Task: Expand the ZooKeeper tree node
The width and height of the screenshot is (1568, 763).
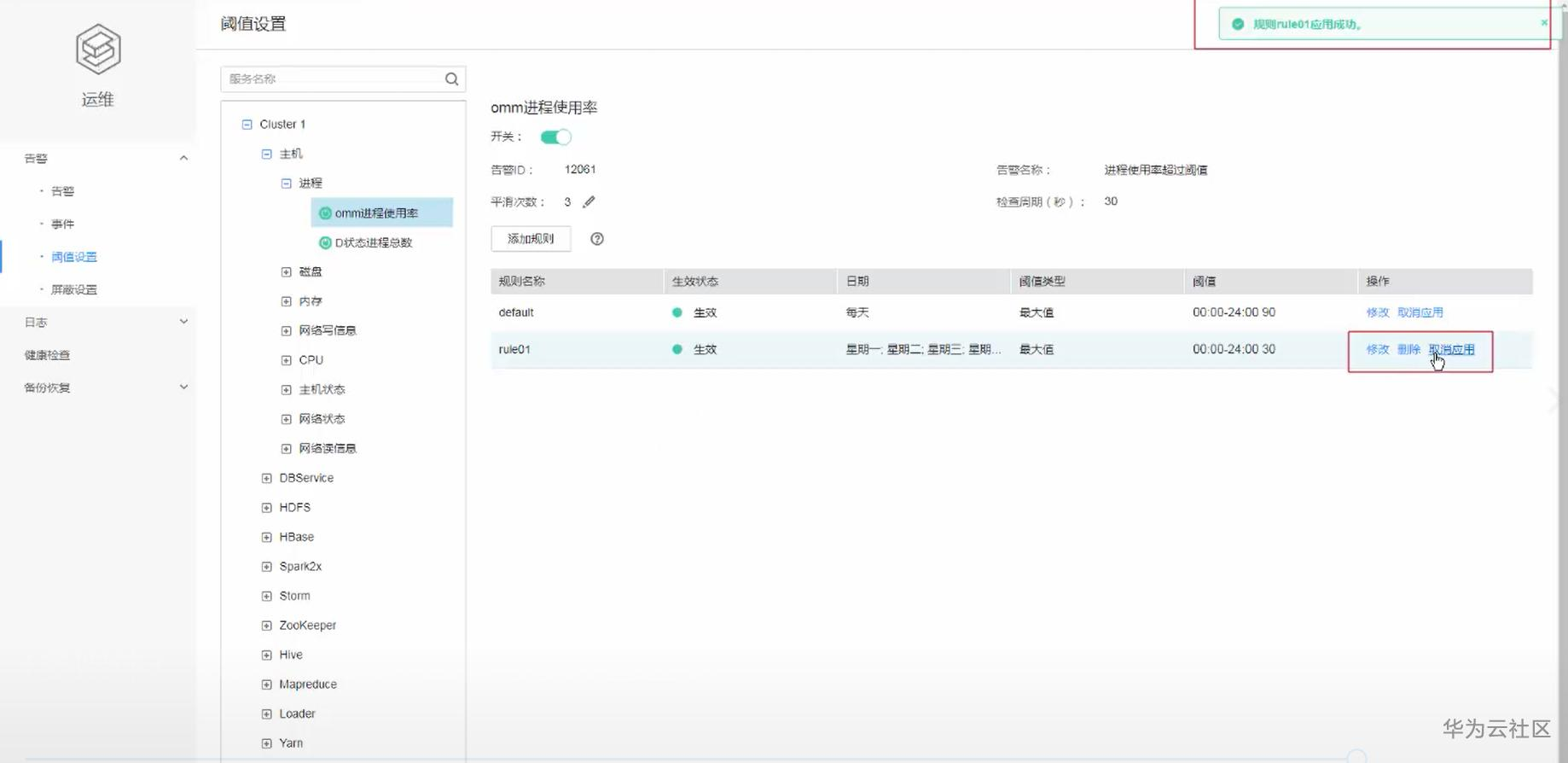Action: [x=266, y=626]
